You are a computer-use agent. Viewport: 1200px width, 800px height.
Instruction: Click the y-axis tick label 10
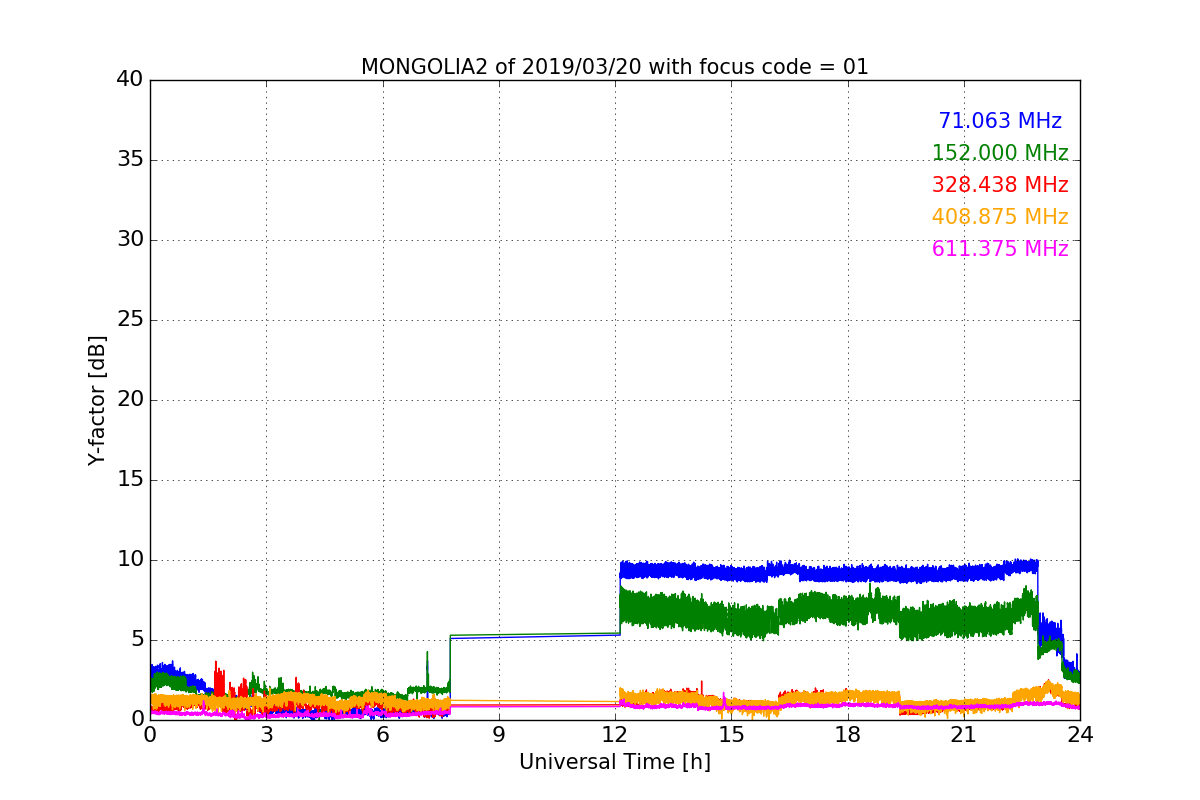coord(130,560)
